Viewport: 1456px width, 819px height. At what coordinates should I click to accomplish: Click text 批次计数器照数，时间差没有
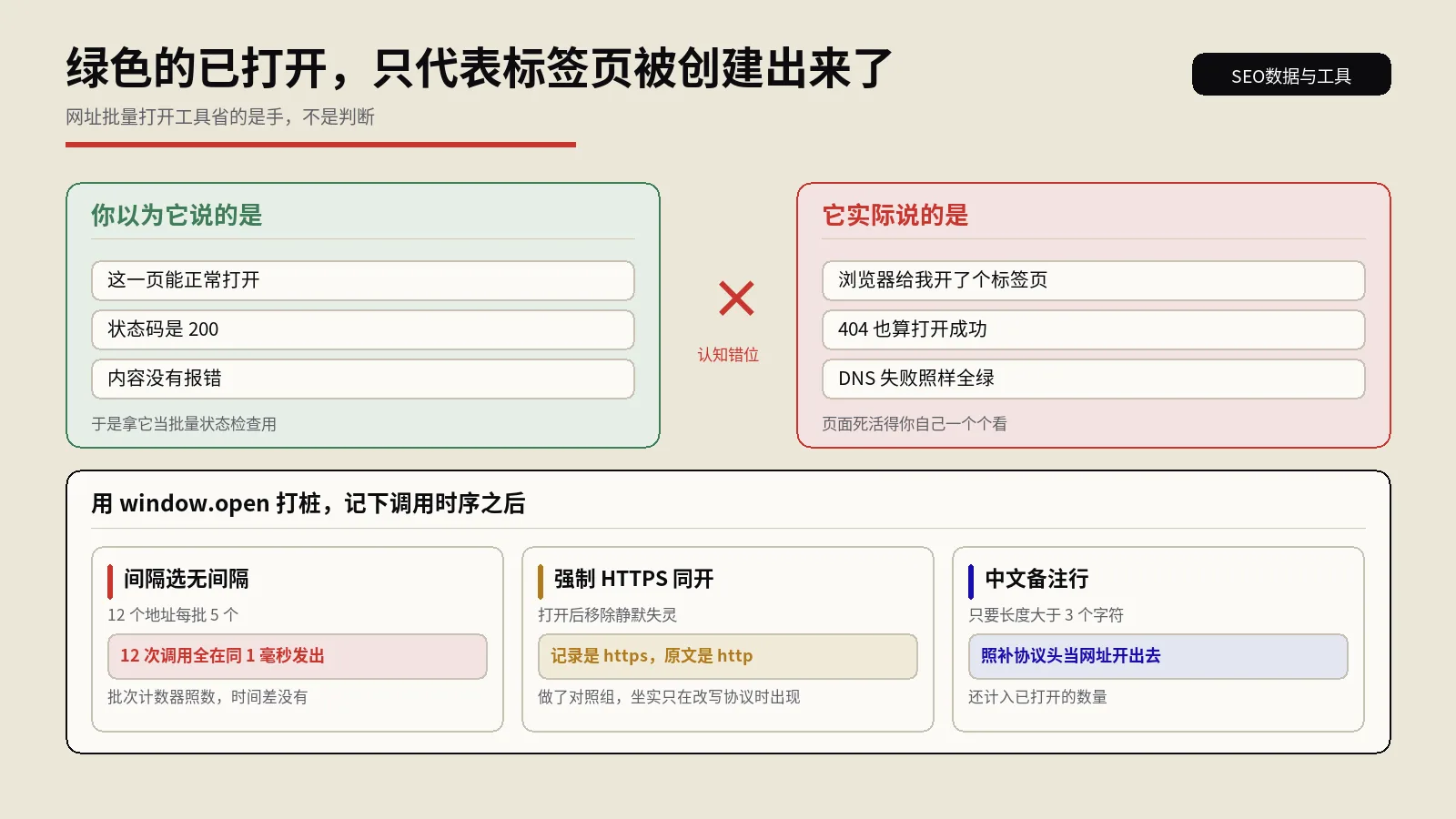[x=207, y=697]
